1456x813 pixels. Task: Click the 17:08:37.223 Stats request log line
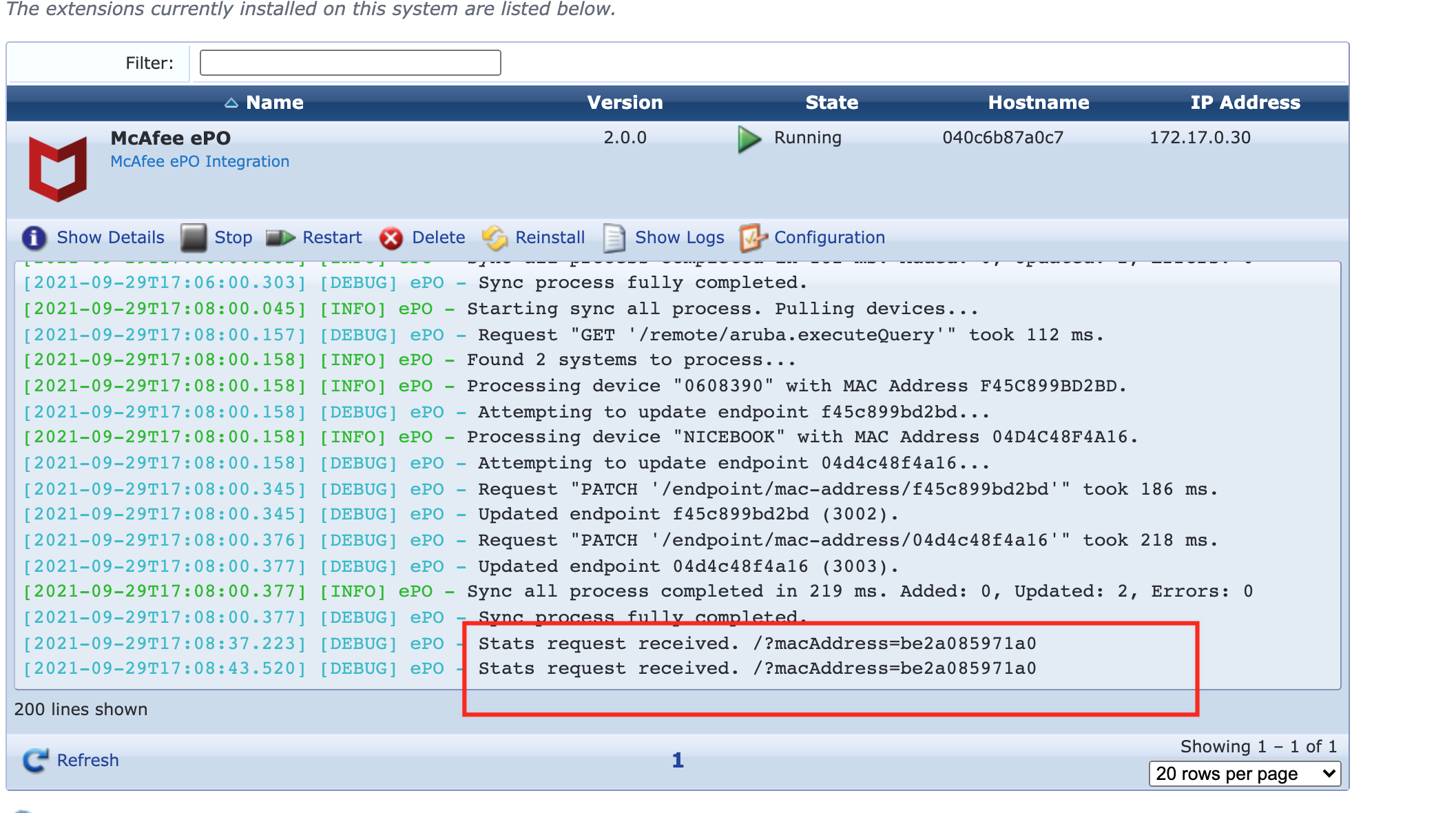point(530,644)
